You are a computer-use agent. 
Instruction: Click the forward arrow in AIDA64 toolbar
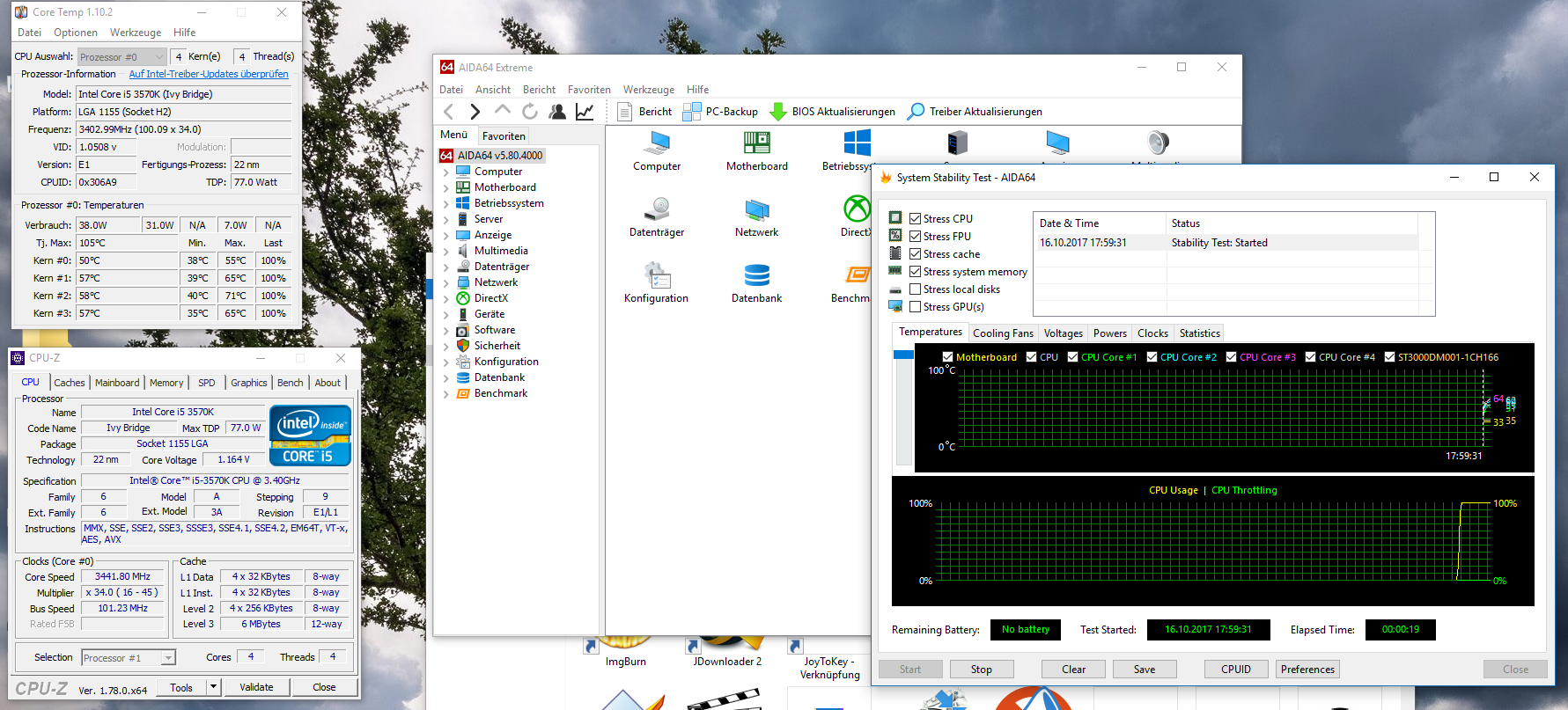tap(475, 112)
